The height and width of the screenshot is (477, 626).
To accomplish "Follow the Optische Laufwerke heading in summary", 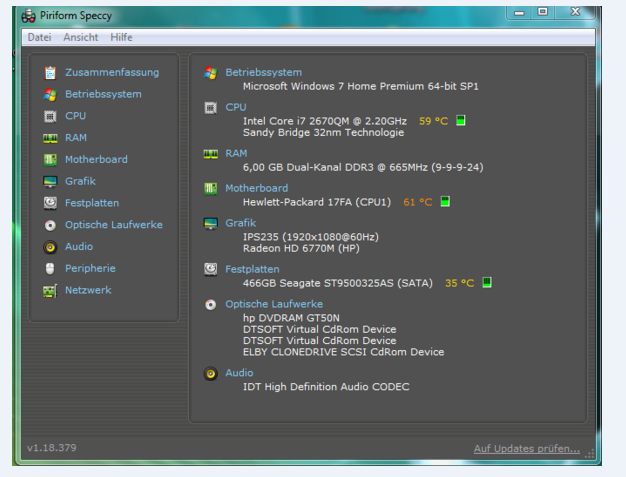I will pyautogui.click(x=274, y=304).
